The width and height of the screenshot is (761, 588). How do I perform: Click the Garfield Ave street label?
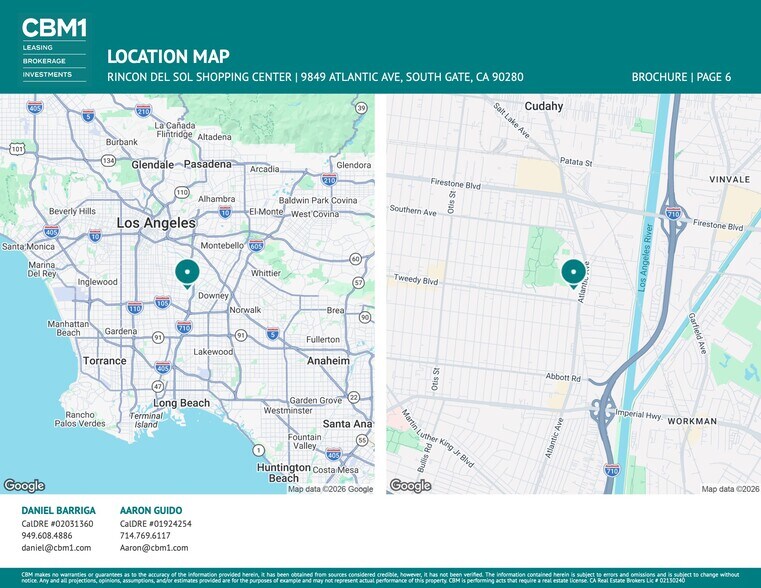point(697,333)
